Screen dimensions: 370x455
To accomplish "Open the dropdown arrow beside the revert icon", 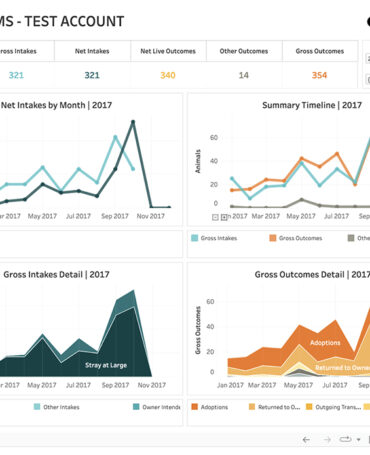I will click(358, 440).
